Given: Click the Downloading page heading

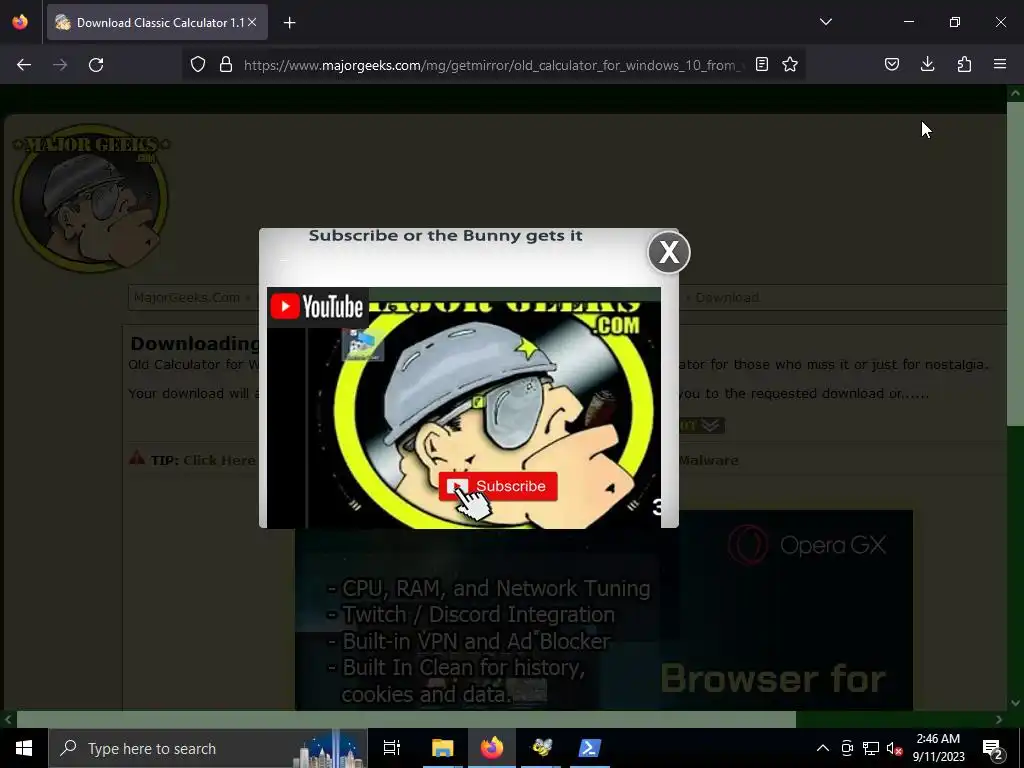Looking at the screenshot, I should [195, 344].
